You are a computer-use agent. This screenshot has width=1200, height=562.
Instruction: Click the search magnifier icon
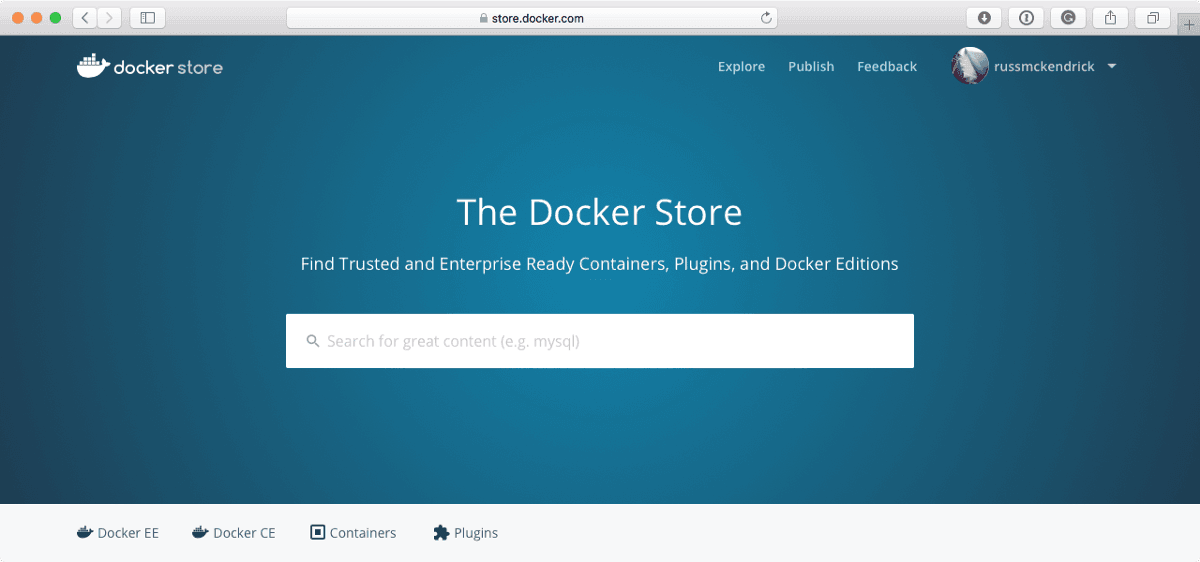point(313,341)
